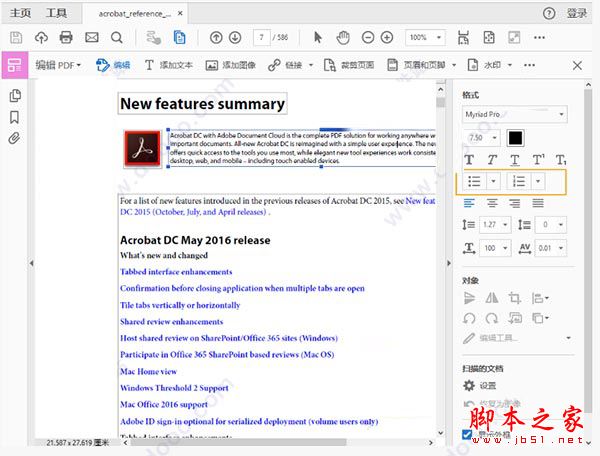600x456 pixels.
Task: Close the Edit PDF toolbar X
Action: (577, 65)
